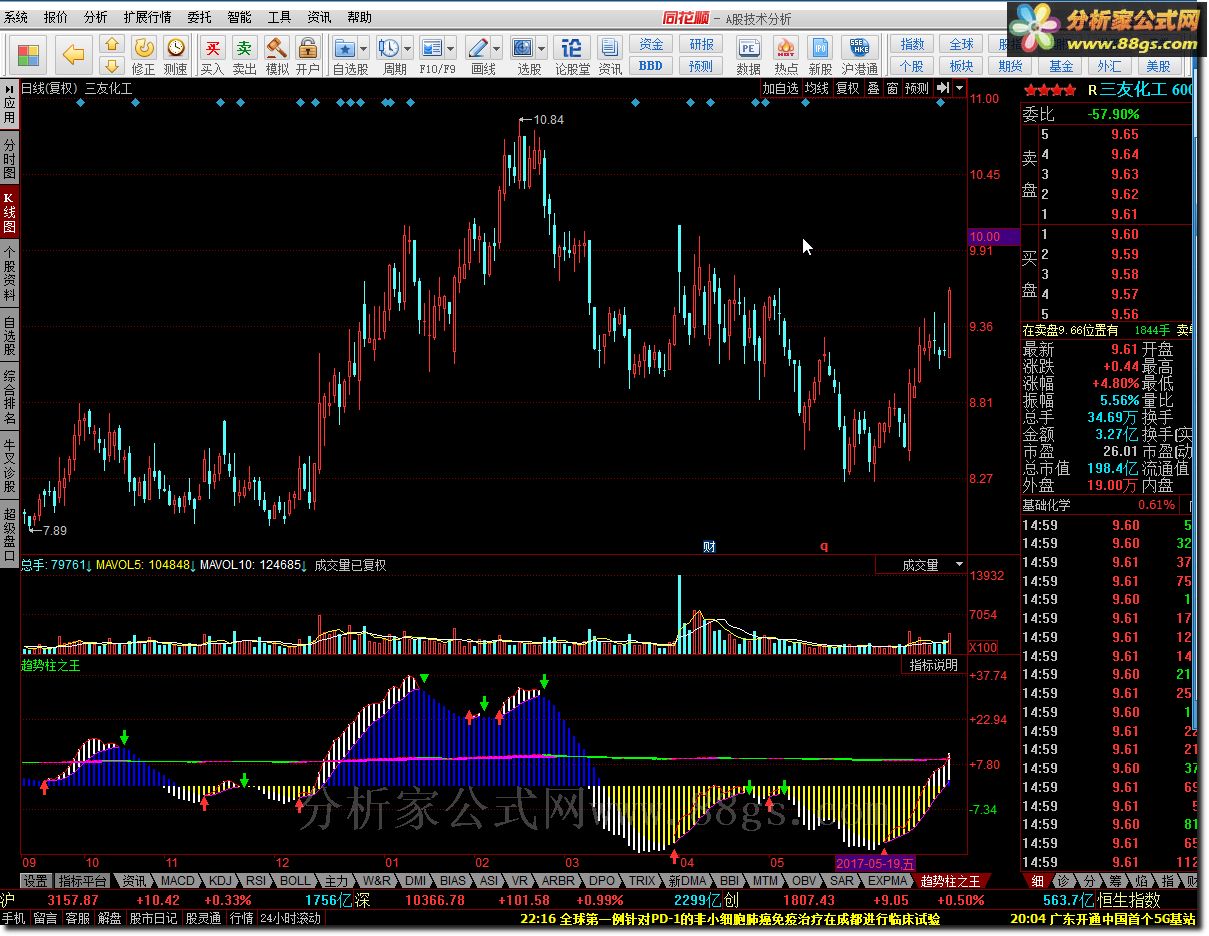Open the 论股堂 forum icon
The image size is (1209, 936).
pos(572,55)
